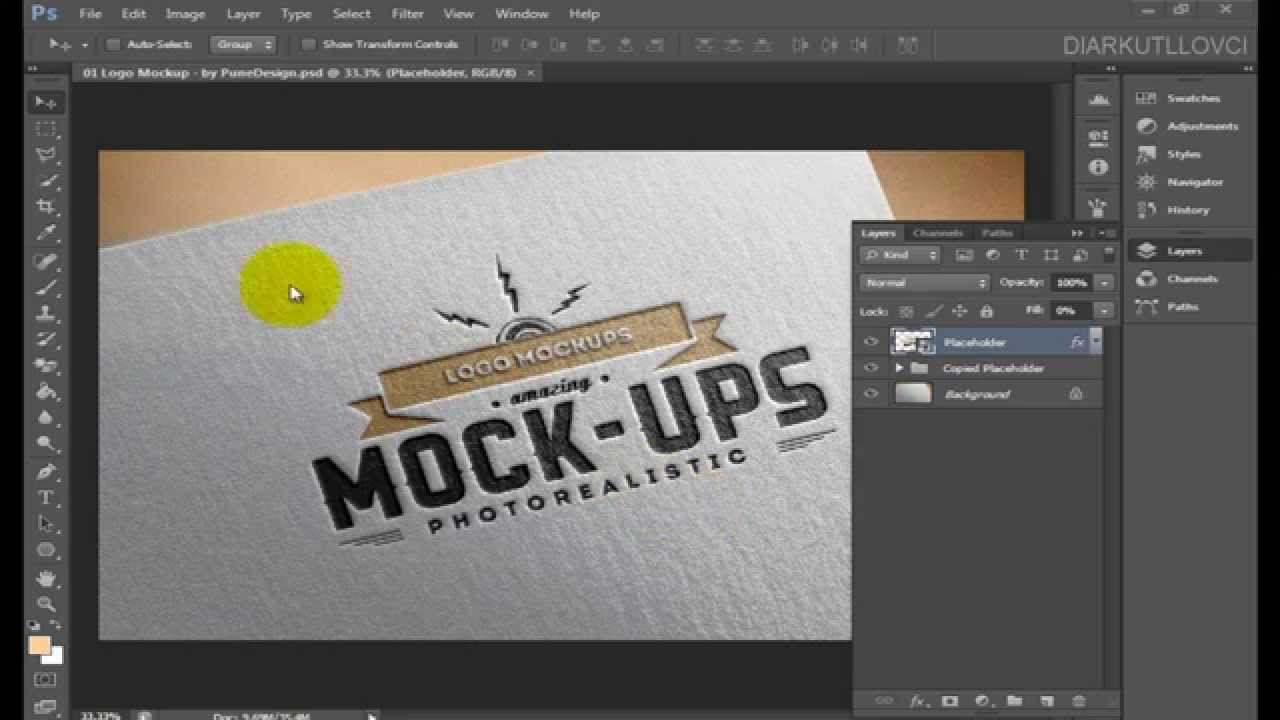The height and width of the screenshot is (720, 1280).
Task: Open the Filter menu
Action: pyautogui.click(x=408, y=14)
